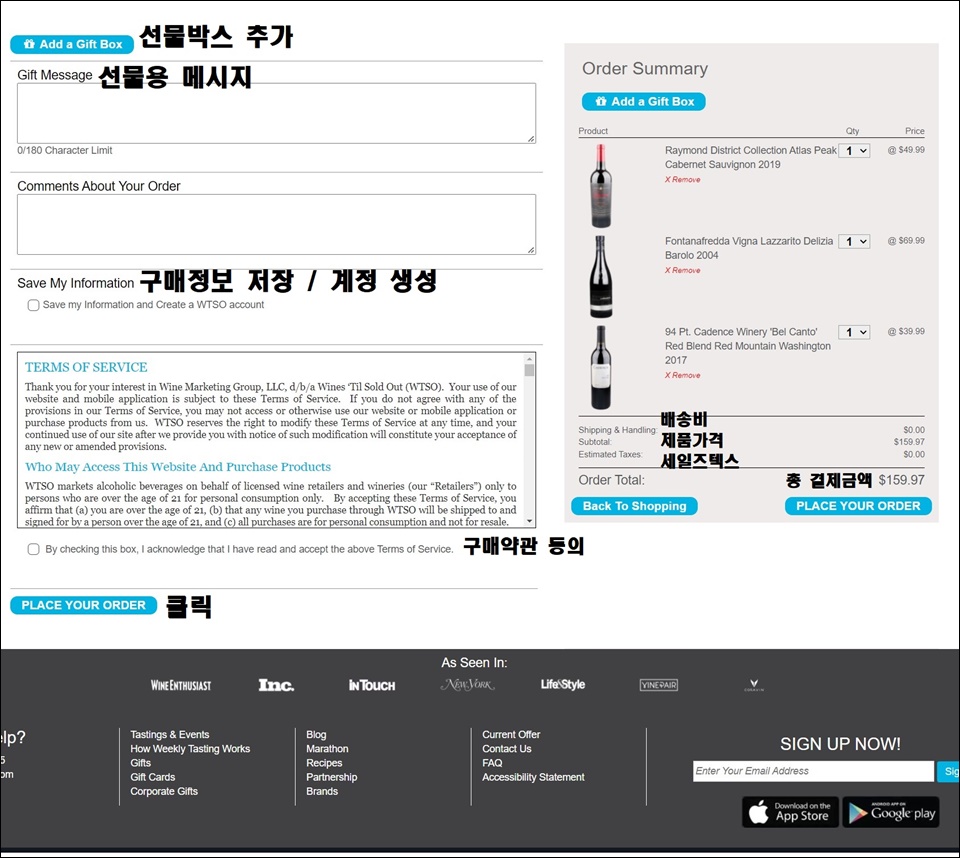Click inside the Gift Message text box

pos(276,113)
